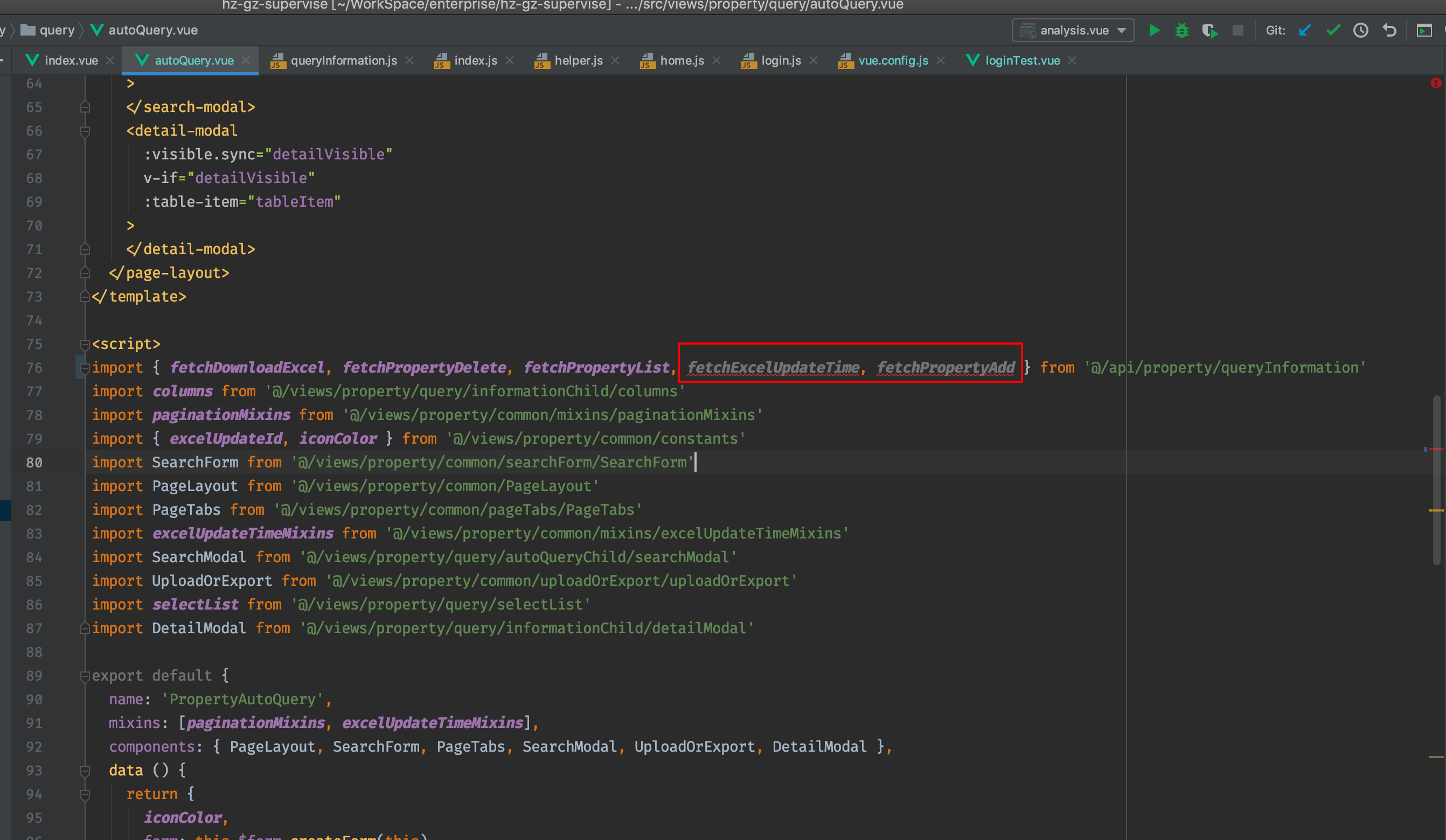Switch to the queryInformation.js tab
Viewport: 1446px width, 840px height.
click(343, 61)
